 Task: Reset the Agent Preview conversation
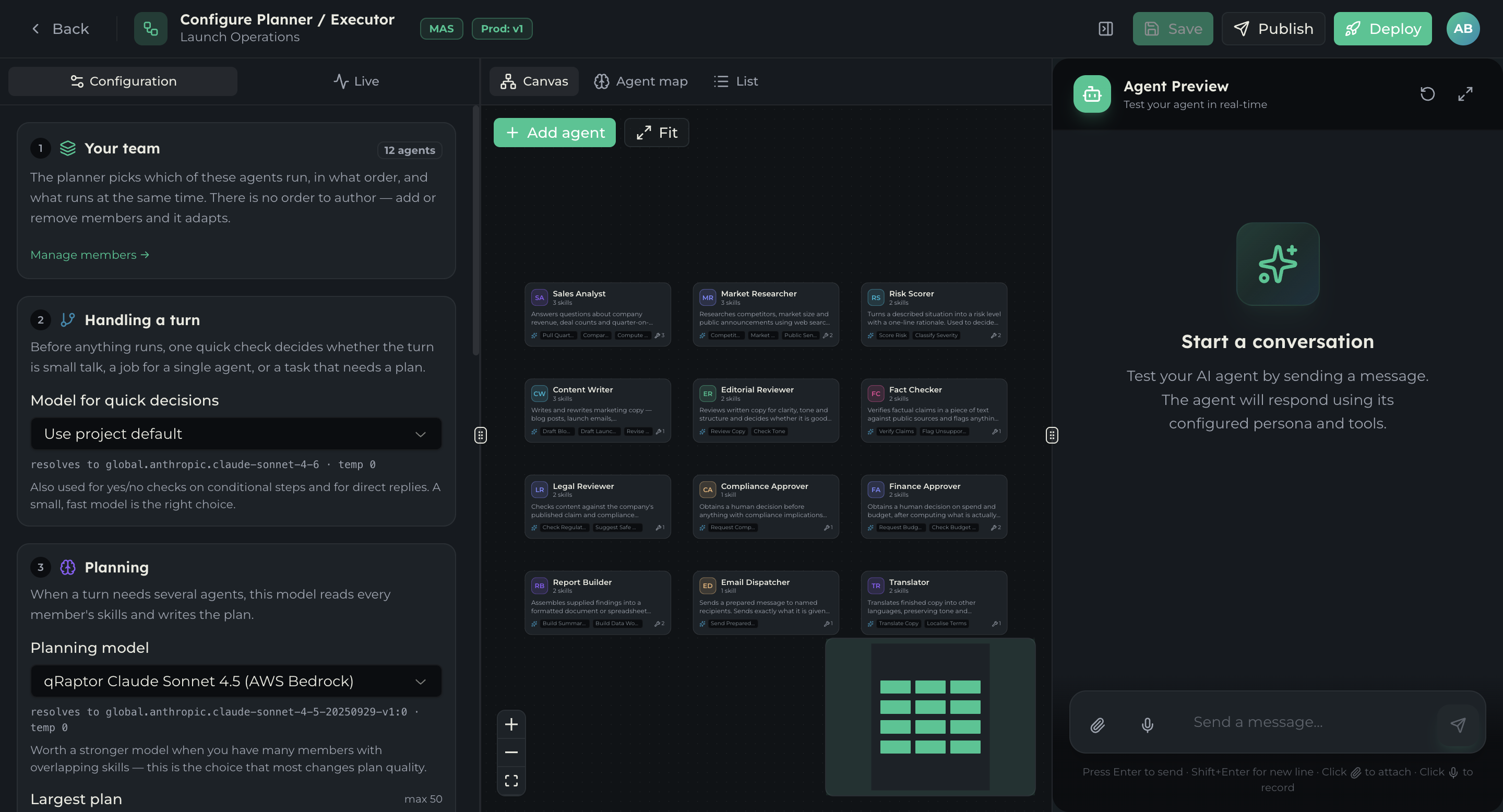pyautogui.click(x=1427, y=94)
